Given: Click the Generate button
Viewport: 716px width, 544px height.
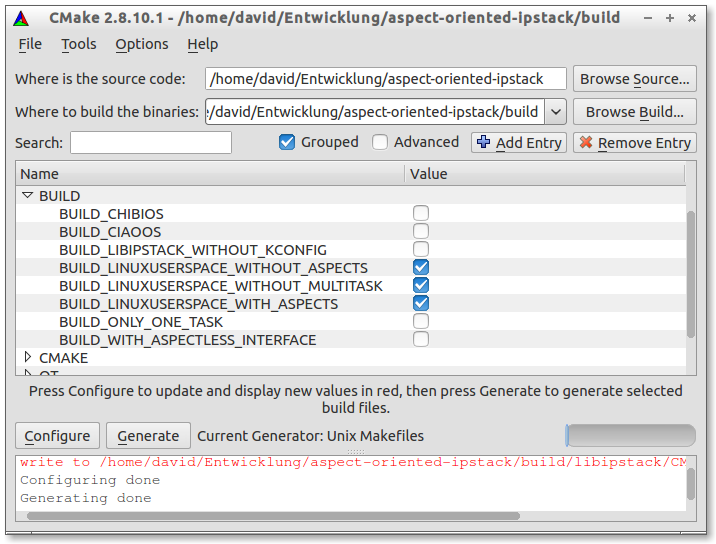Looking at the screenshot, I should 148,436.
